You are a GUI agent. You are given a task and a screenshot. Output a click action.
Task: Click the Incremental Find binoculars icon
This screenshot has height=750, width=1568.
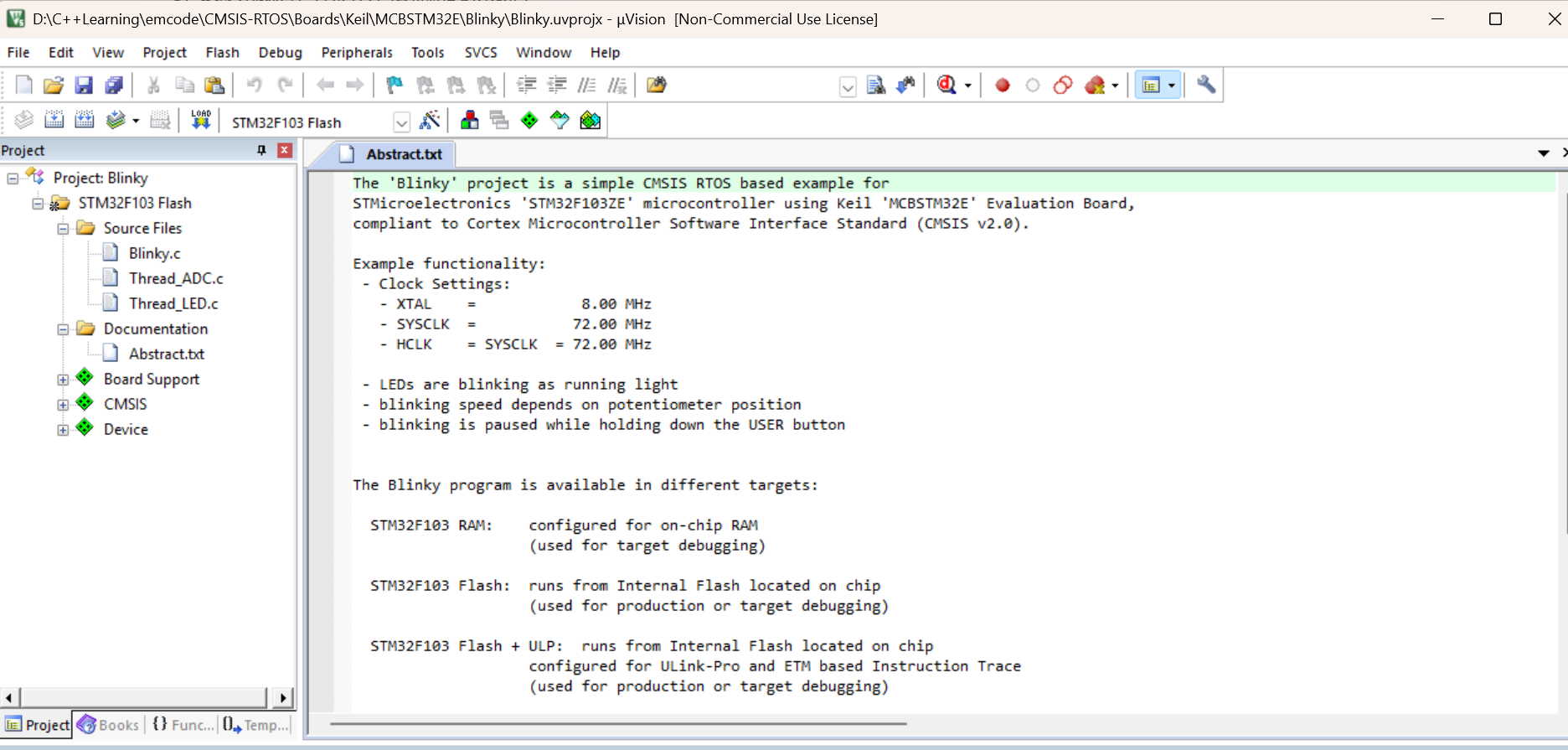[905, 85]
